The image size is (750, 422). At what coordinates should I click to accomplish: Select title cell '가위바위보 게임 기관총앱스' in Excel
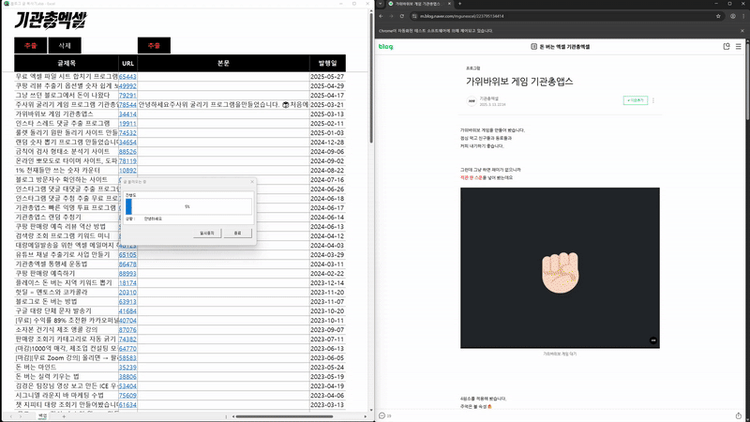[x=66, y=114]
